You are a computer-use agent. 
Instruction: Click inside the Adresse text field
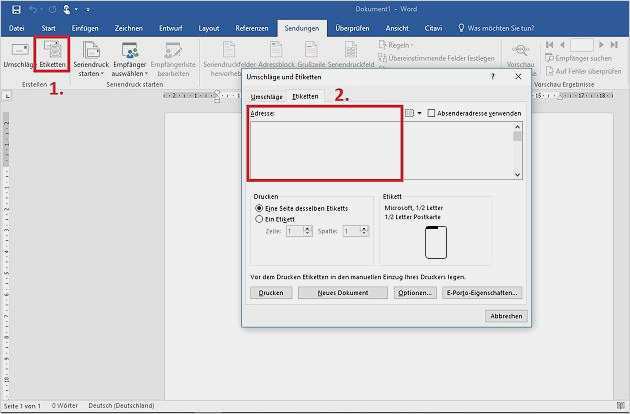(325, 150)
